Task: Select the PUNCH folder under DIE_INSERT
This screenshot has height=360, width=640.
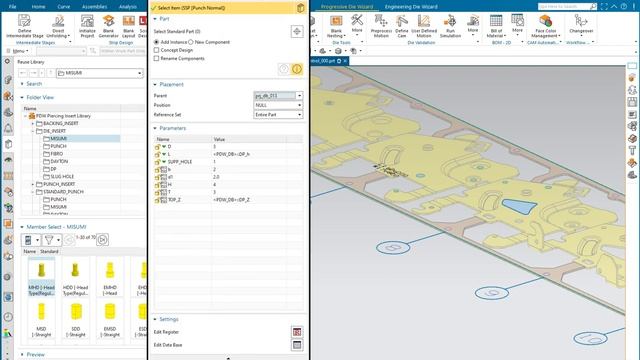Action: click(58, 146)
